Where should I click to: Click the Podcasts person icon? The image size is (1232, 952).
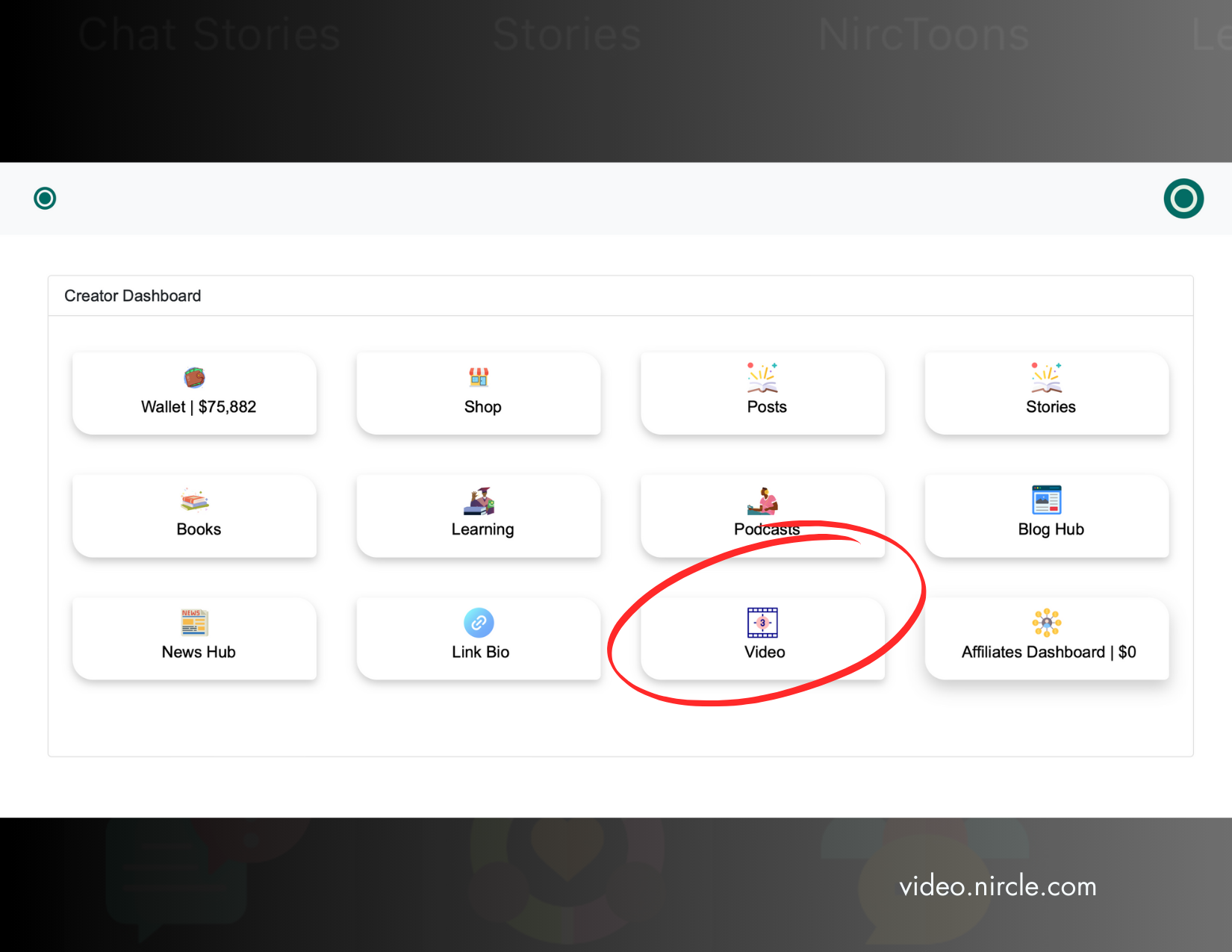(x=762, y=500)
